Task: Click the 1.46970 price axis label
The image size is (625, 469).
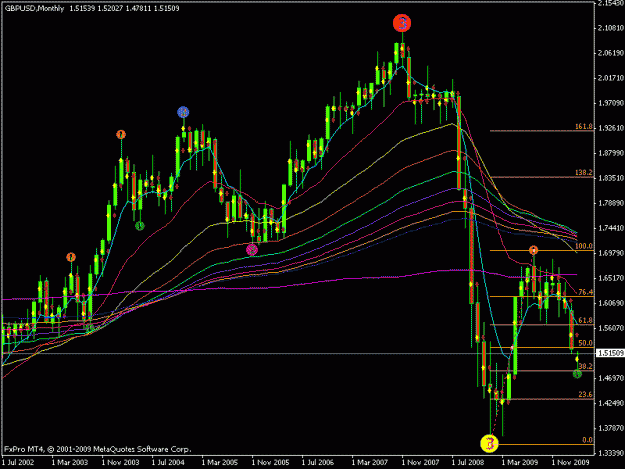Action: 611,378
